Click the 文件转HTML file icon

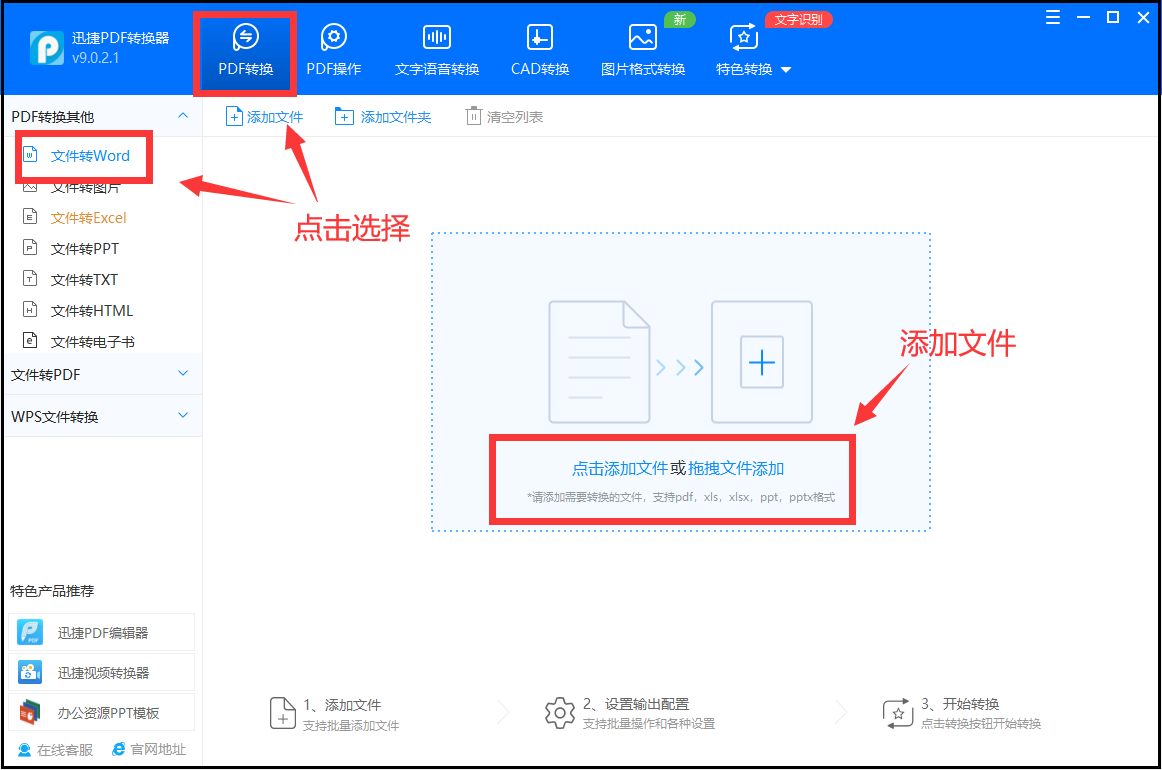[30, 310]
